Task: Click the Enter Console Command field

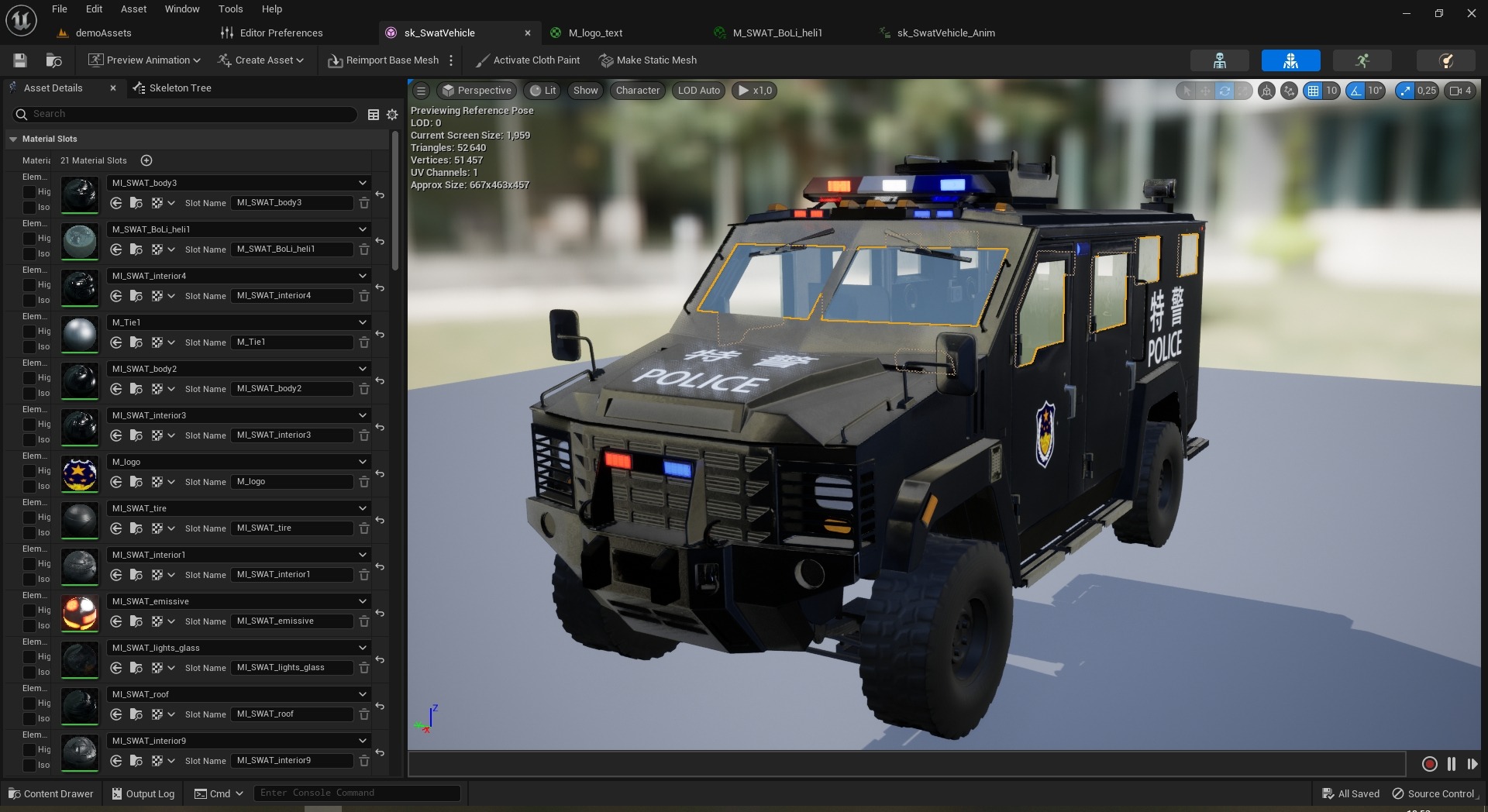Action: tap(357, 793)
